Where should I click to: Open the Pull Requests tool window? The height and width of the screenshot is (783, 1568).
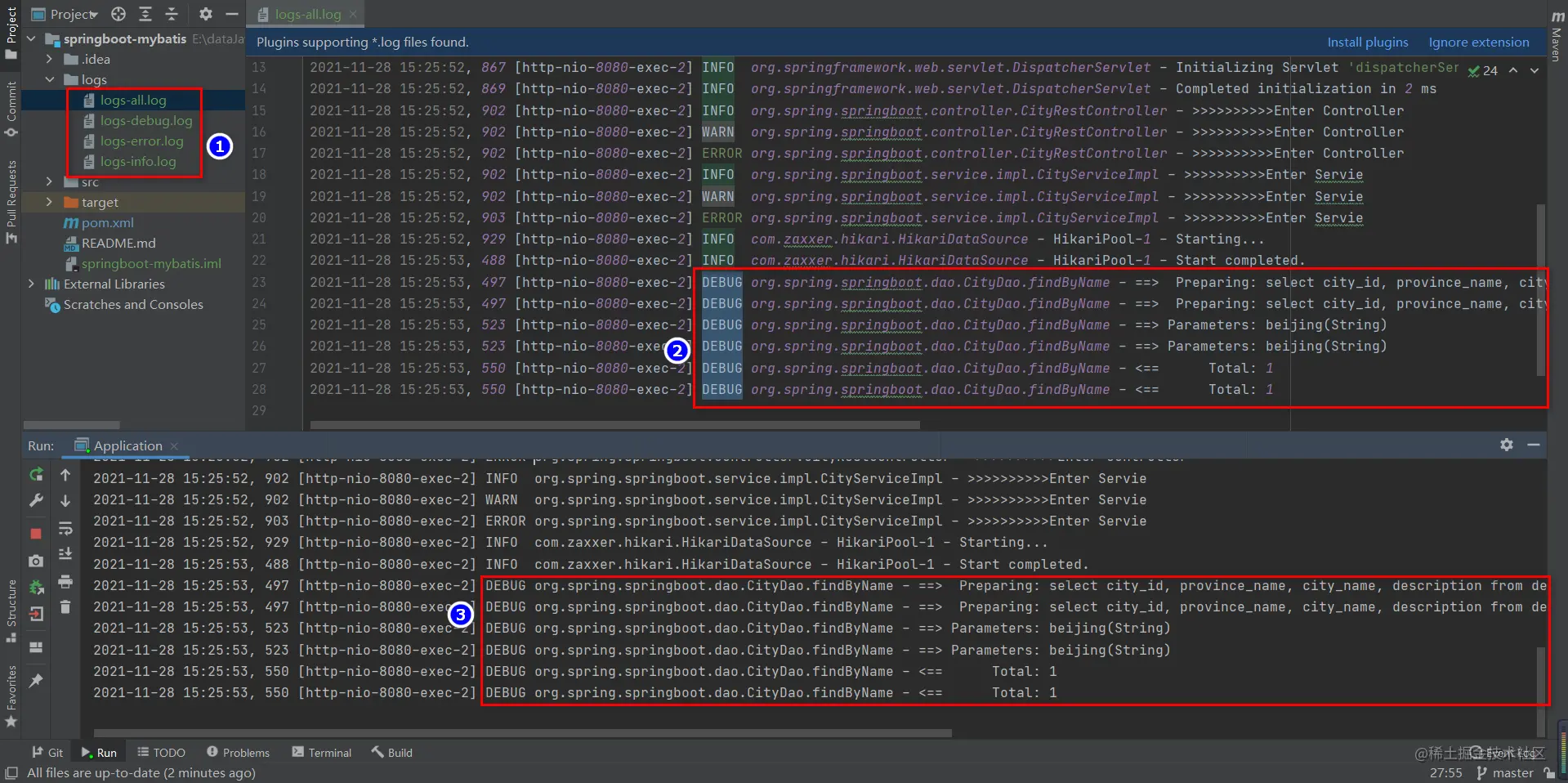point(11,201)
